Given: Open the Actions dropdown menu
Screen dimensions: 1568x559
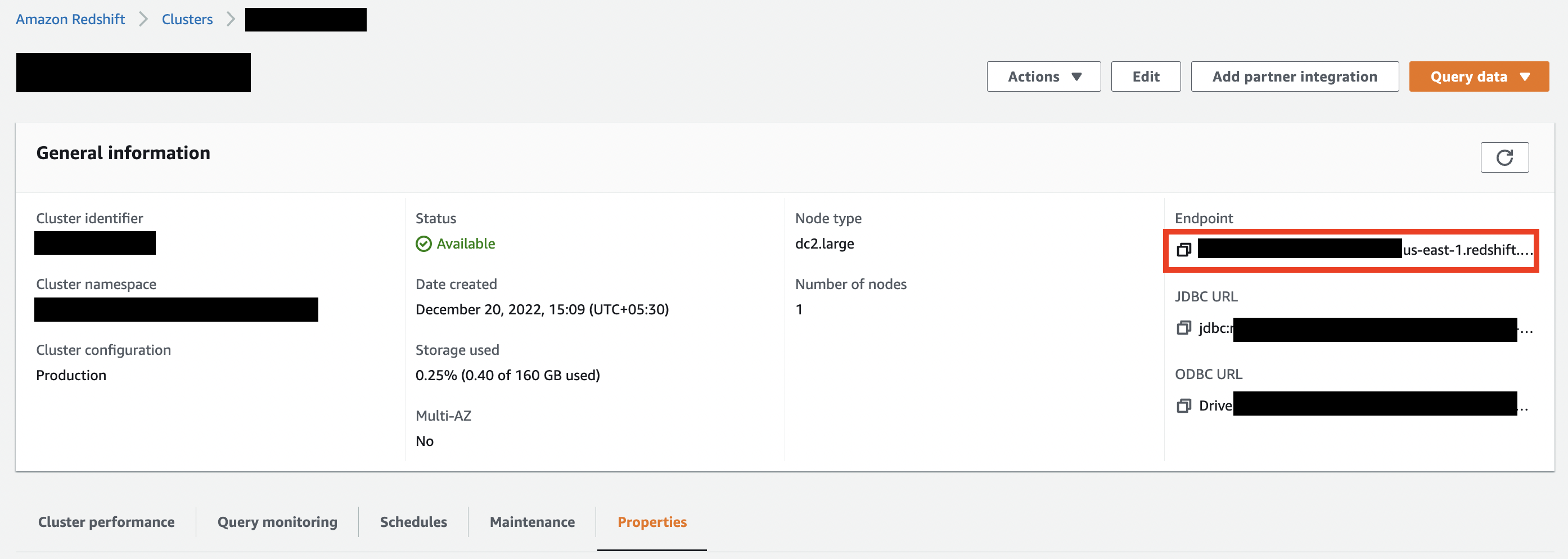Looking at the screenshot, I should pos(1043,76).
